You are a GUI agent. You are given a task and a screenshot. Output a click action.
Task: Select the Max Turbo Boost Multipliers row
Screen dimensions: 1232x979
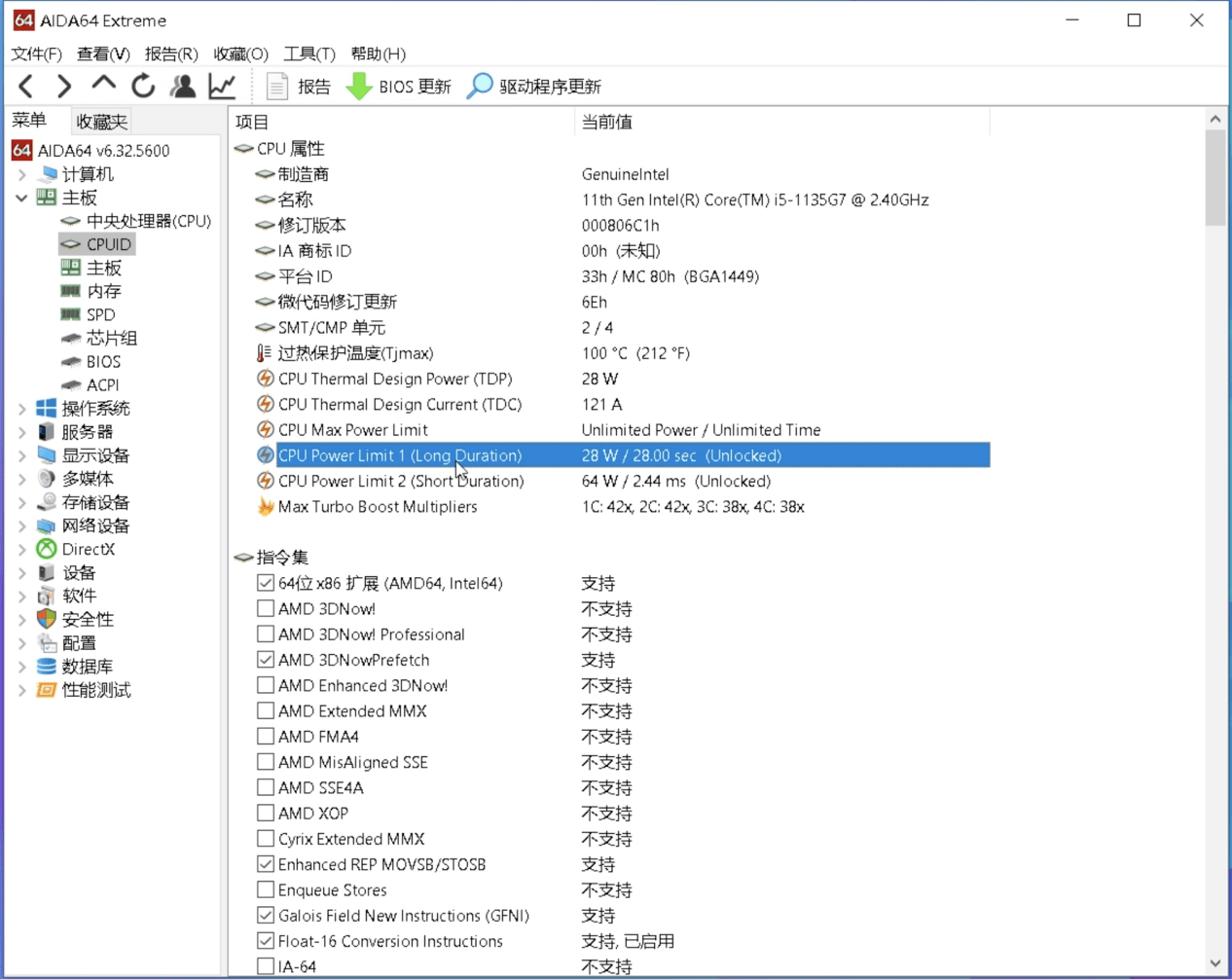pyautogui.click(x=623, y=506)
